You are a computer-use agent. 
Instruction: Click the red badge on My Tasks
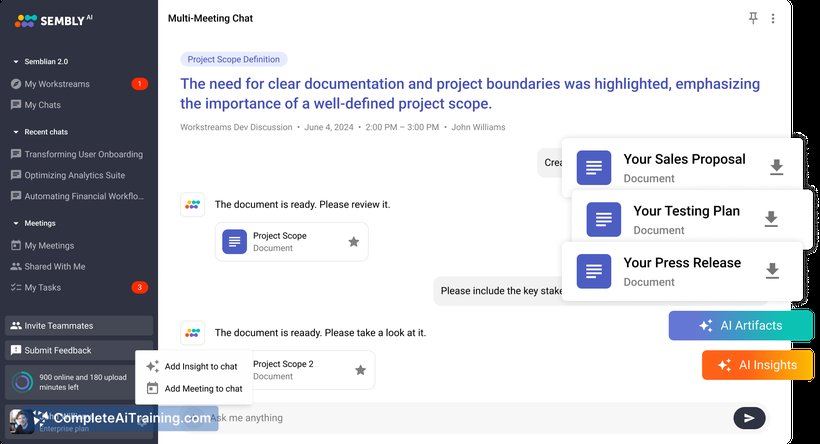point(140,287)
